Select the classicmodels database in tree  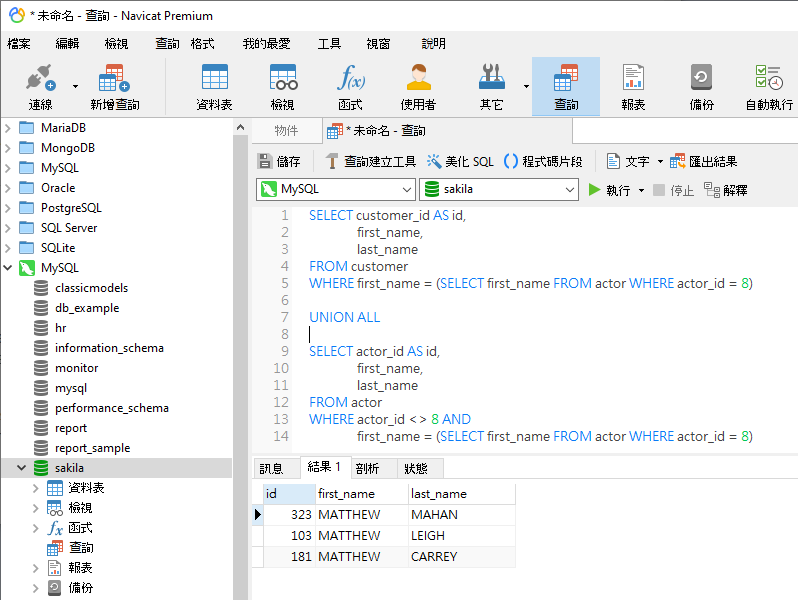tap(91, 288)
